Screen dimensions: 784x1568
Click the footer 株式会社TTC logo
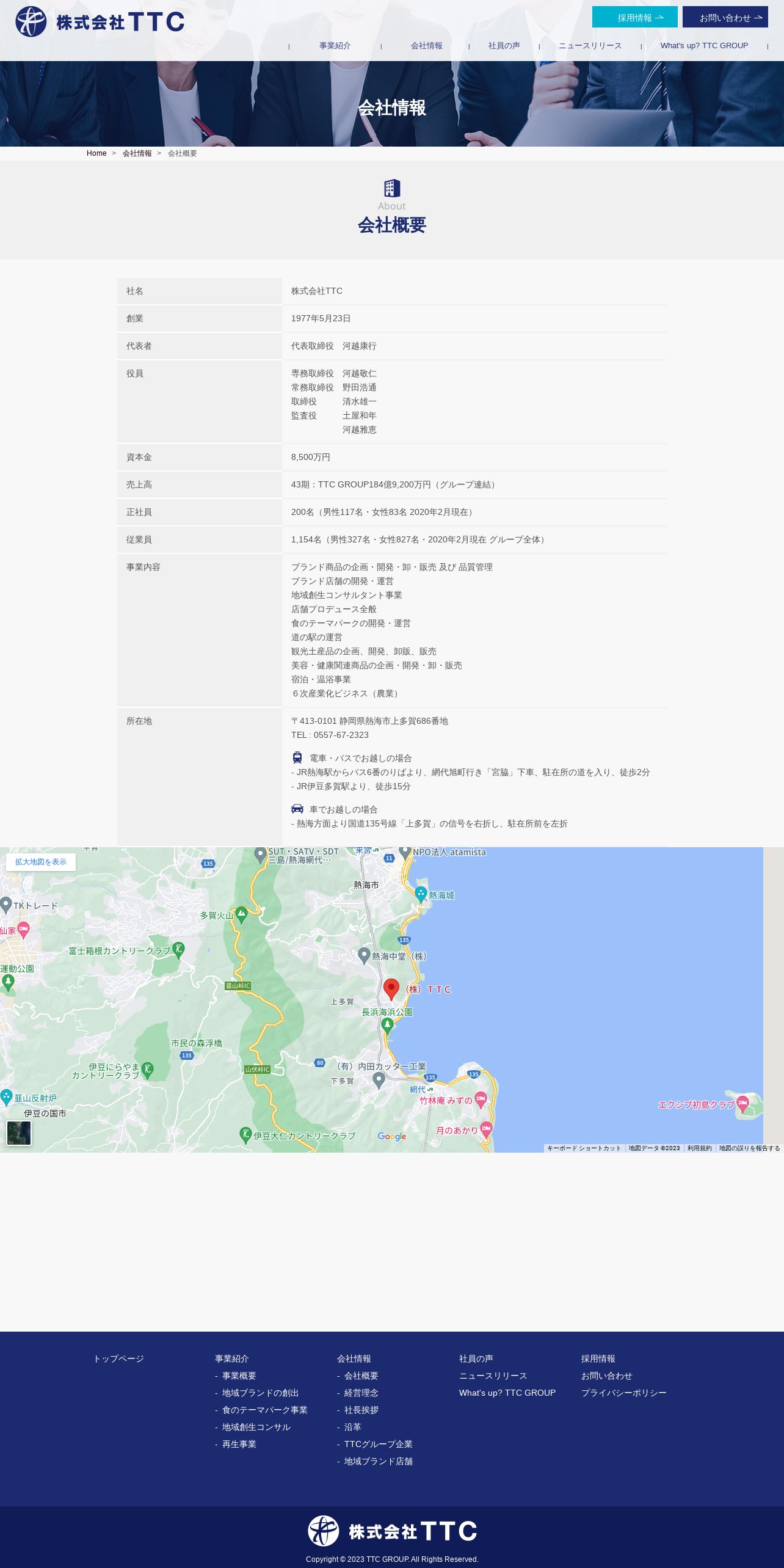click(392, 1531)
